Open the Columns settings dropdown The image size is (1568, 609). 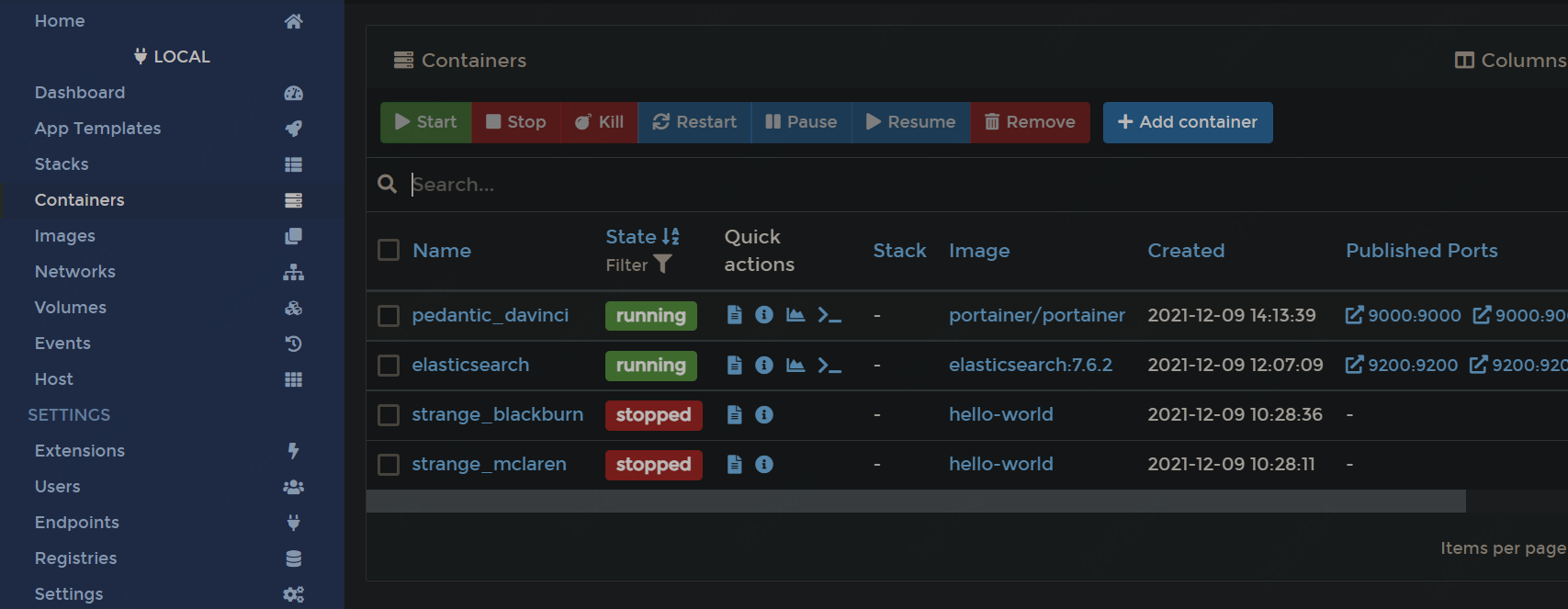1510,60
